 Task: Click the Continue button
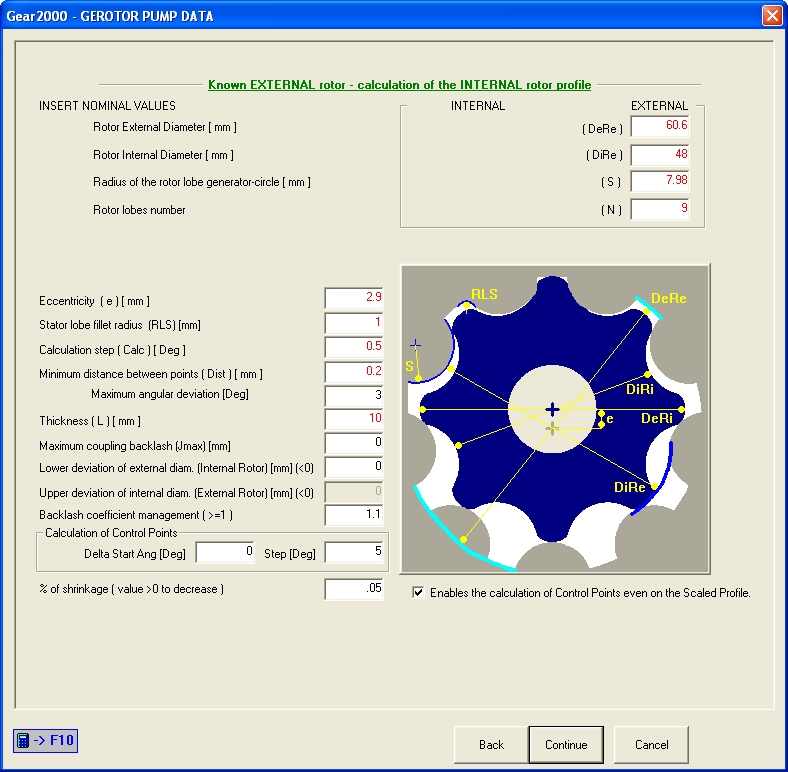566,744
